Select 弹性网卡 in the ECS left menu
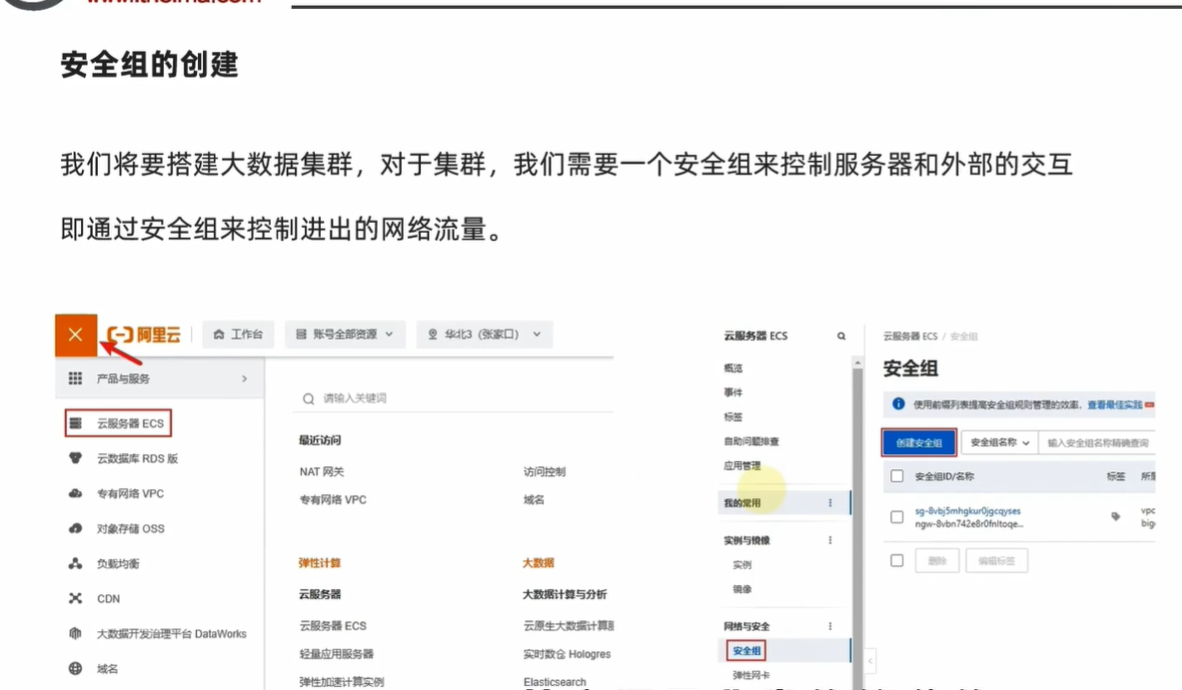Image resolution: width=1182 pixels, height=690 pixels. [751, 675]
